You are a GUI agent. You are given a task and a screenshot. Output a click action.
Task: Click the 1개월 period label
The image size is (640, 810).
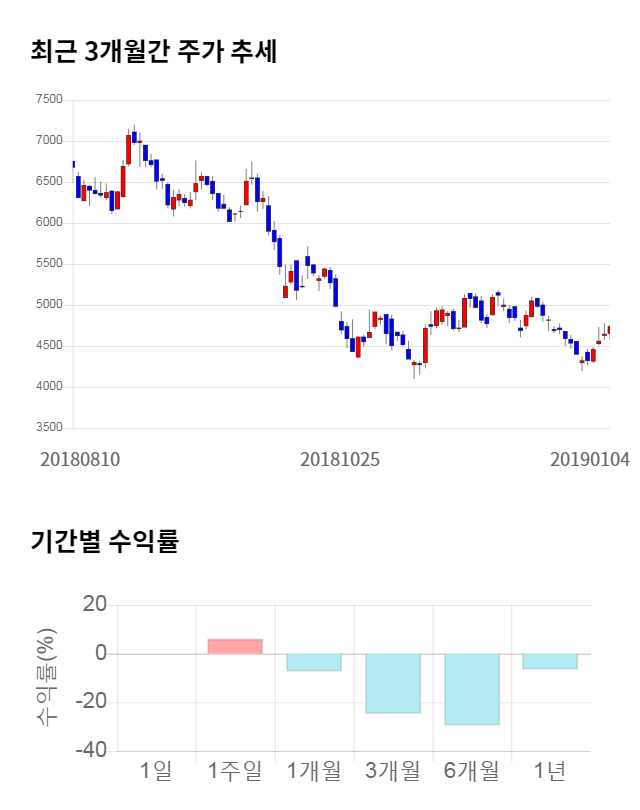click(x=314, y=770)
